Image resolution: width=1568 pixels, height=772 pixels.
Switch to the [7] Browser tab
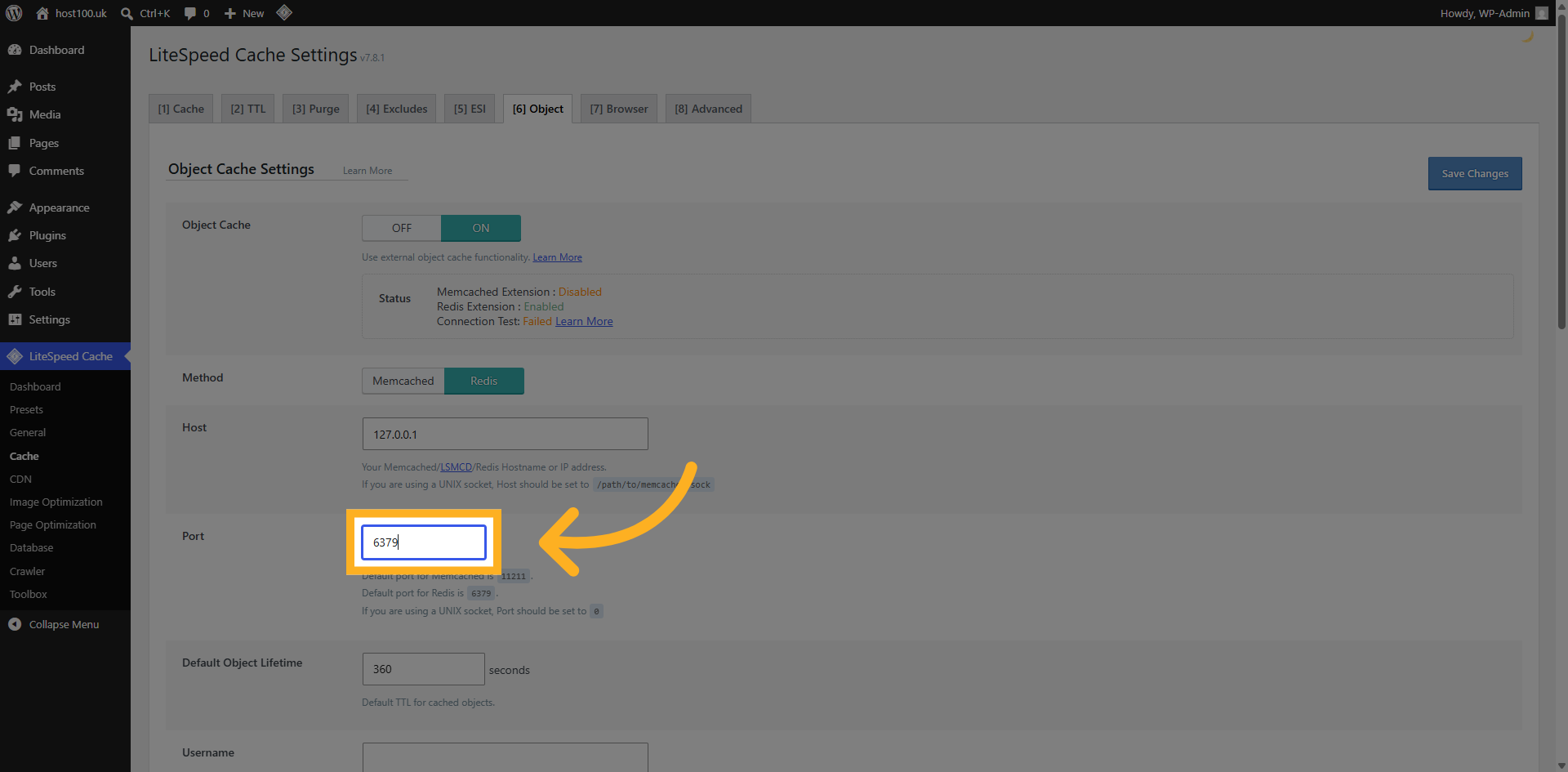pos(619,109)
